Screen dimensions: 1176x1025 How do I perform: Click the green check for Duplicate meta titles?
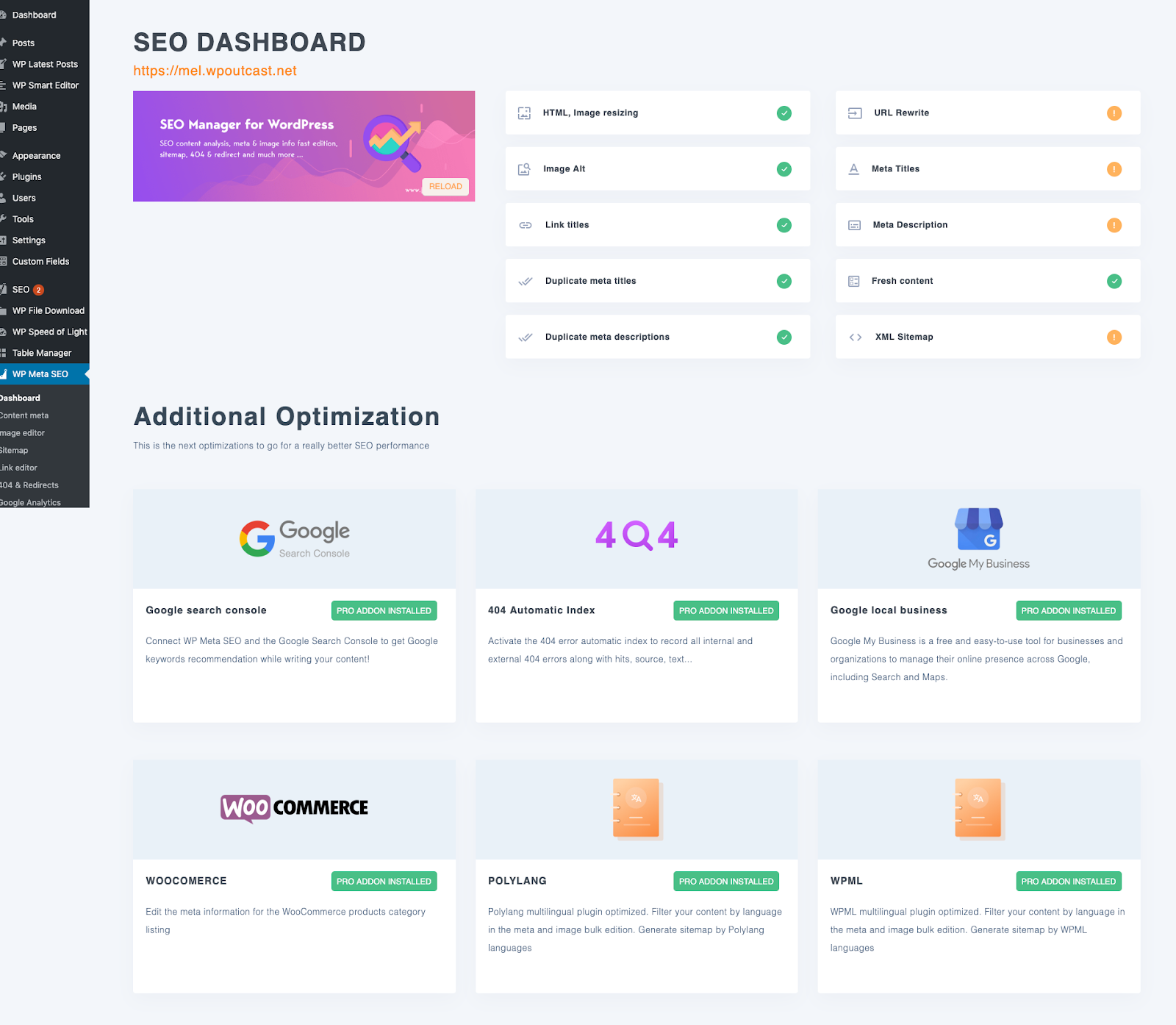coord(784,281)
